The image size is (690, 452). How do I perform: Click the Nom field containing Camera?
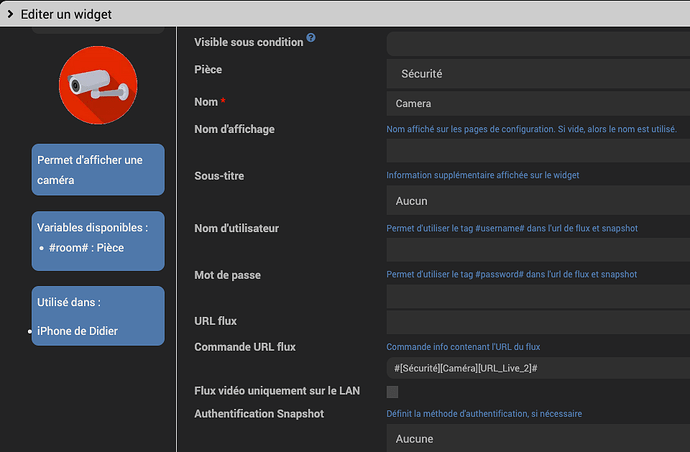(538, 103)
